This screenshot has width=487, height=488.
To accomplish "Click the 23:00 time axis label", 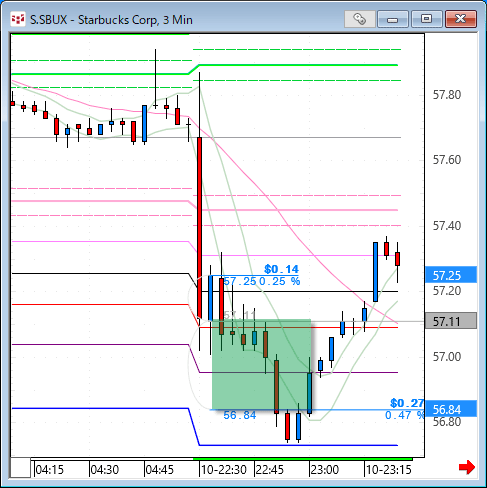I will coord(325,470).
